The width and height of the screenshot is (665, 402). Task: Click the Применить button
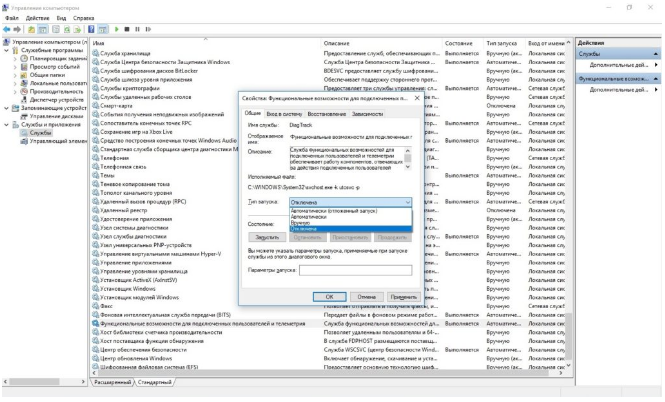[x=404, y=297]
